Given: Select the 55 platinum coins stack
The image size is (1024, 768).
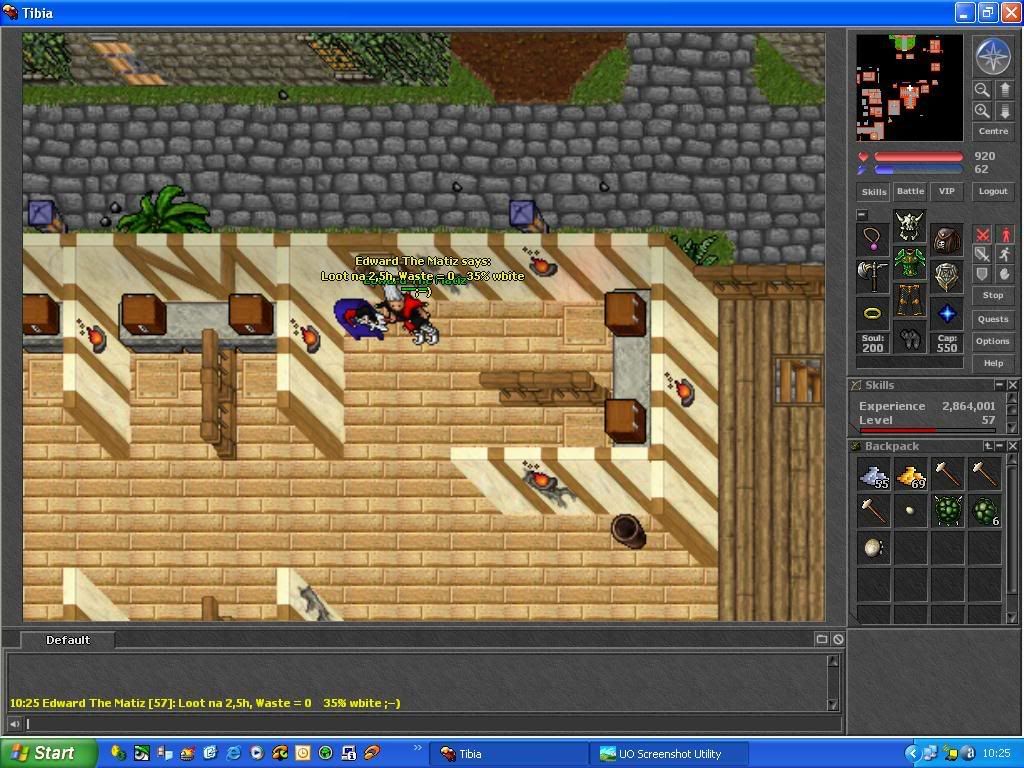Looking at the screenshot, I should (873, 475).
